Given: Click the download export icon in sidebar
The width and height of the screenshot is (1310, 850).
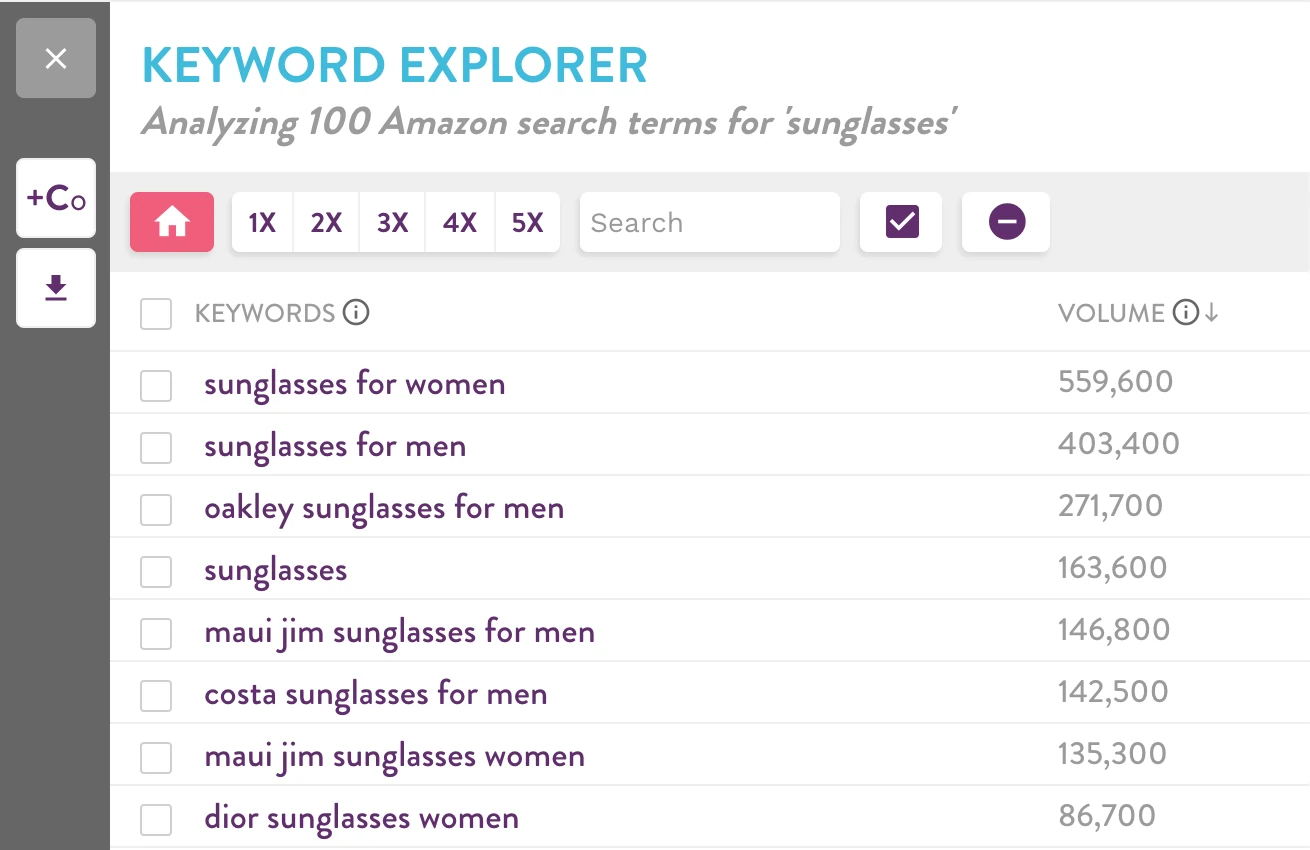Looking at the screenshot, I should click(55, 288).
